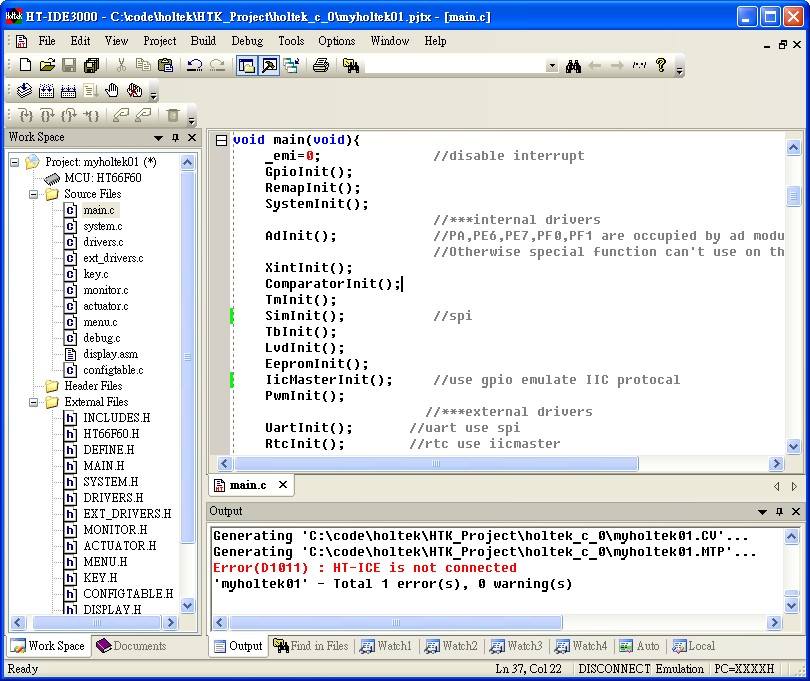Screen dimensions: 810x681
Task: Select display.asm in the project tree
Action: 111,354
